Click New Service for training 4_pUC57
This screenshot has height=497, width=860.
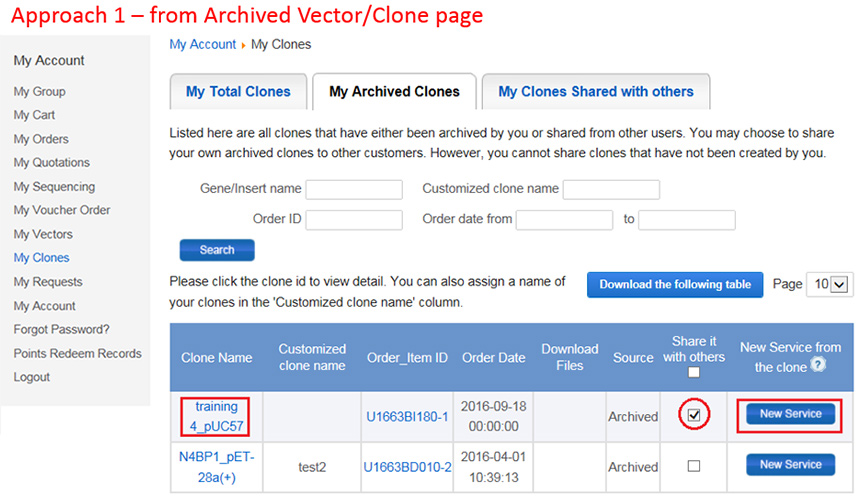coord(790,414)
